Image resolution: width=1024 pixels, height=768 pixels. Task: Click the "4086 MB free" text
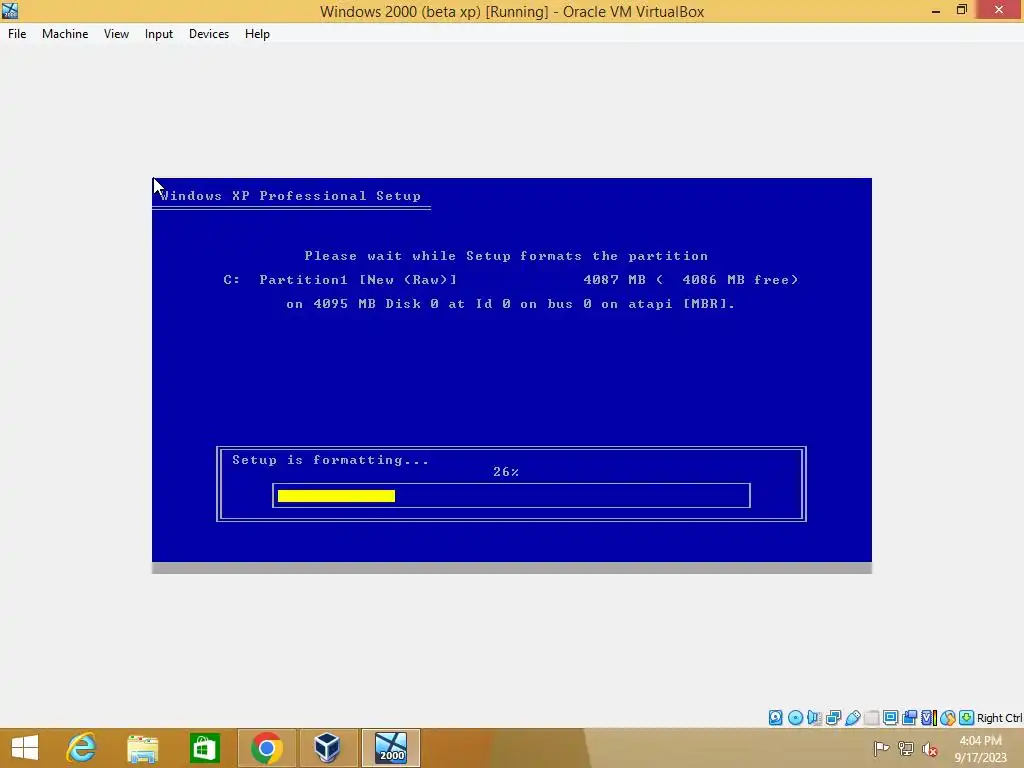(740, 280)
